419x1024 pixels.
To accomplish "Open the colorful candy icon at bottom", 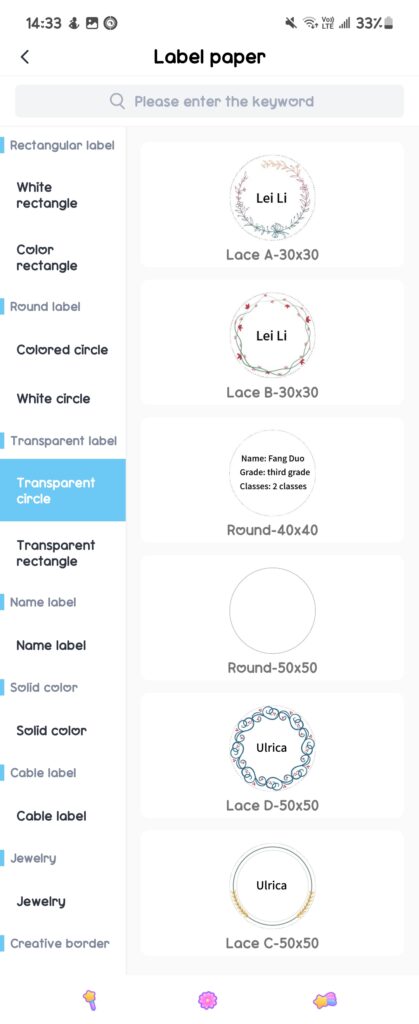I will click(x=325, y=999).
